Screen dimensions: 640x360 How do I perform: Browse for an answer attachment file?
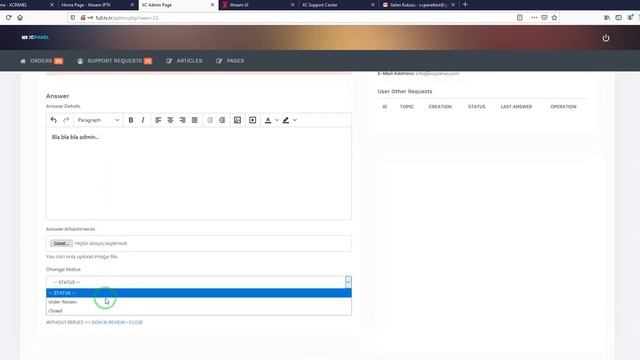pyautogui.click(x=61, y=243)
